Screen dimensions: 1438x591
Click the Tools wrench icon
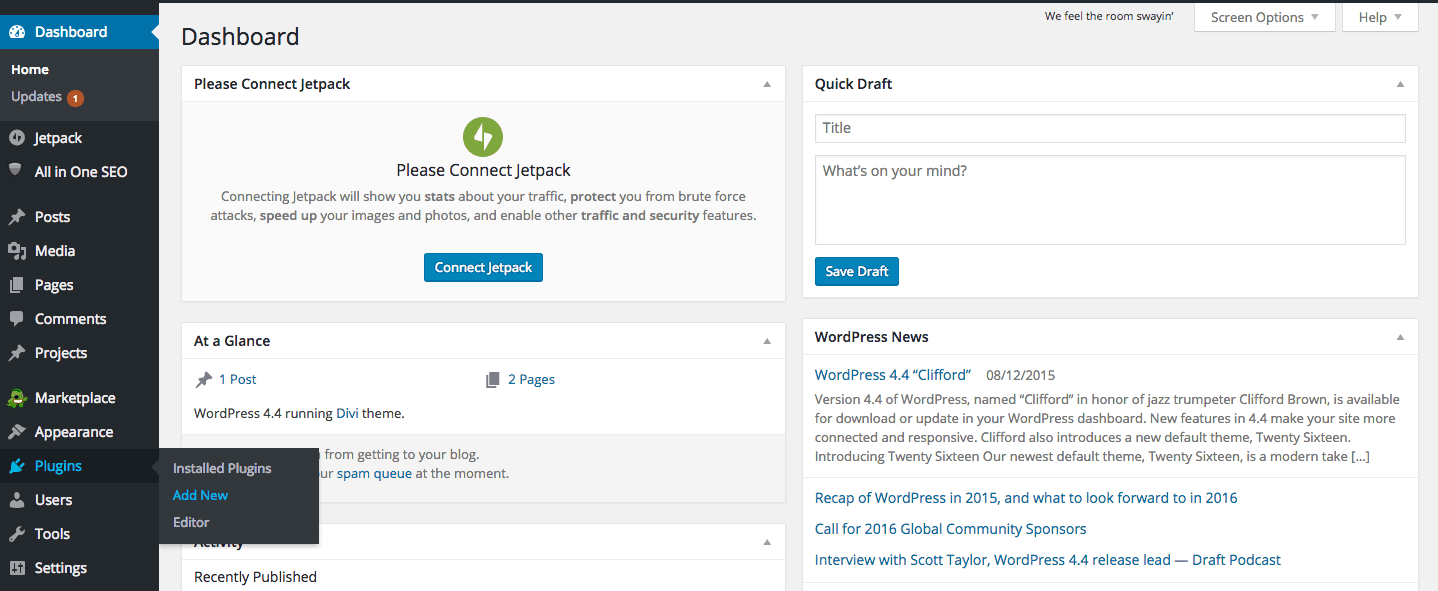point(16,534)
